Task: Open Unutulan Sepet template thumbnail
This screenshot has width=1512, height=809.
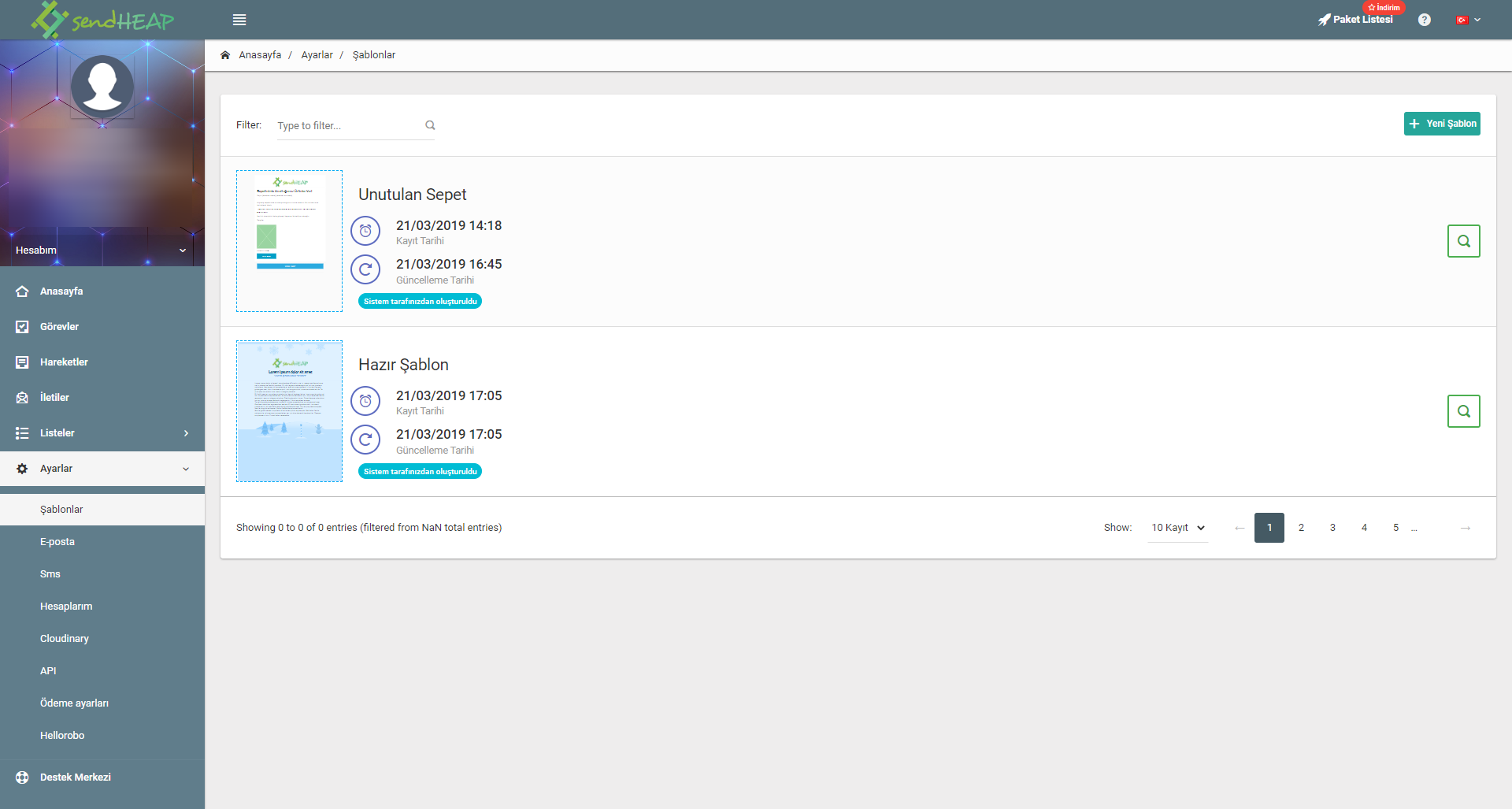Action: [x=289, y=241]
